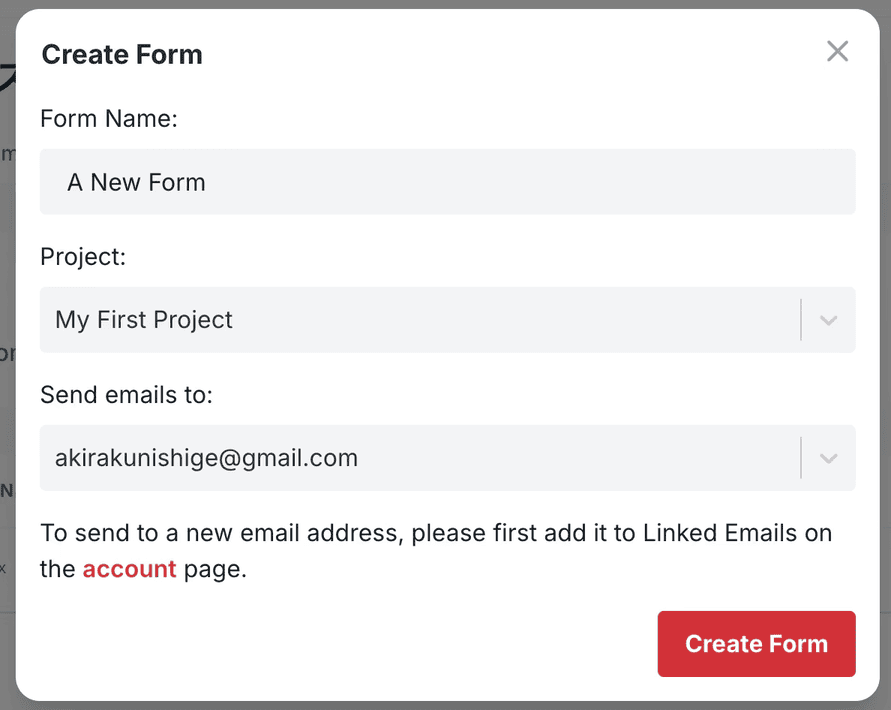This screenshot has width=891, height=710.
Task: Click the divider line in email dropdown
Action: click(801, 458)
